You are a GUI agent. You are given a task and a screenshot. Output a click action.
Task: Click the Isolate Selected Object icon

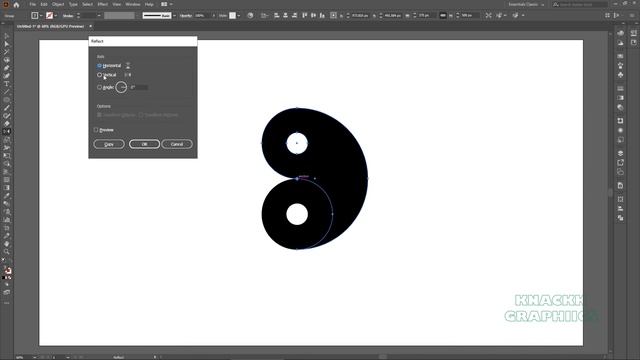coord(489,16)
